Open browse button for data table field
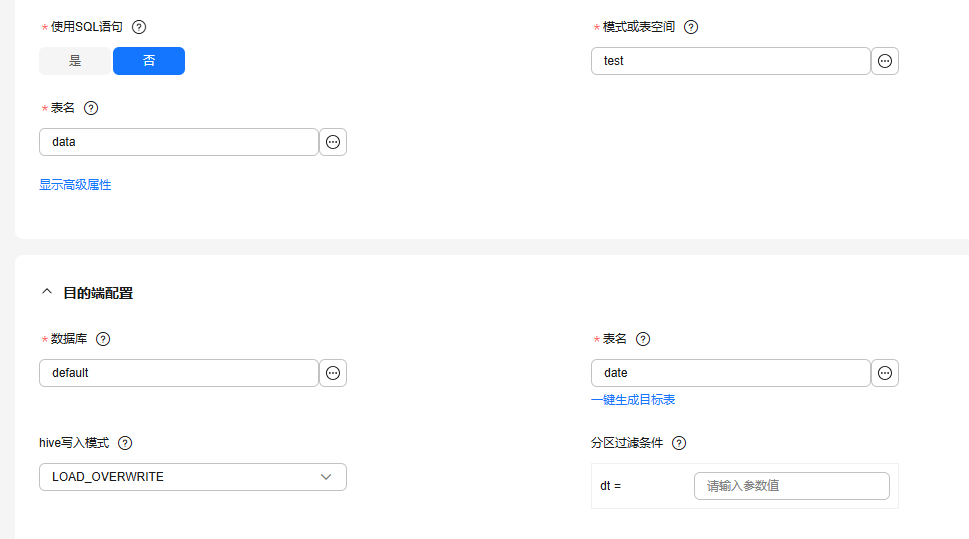The image size is (969, 539). pos(333,142)
